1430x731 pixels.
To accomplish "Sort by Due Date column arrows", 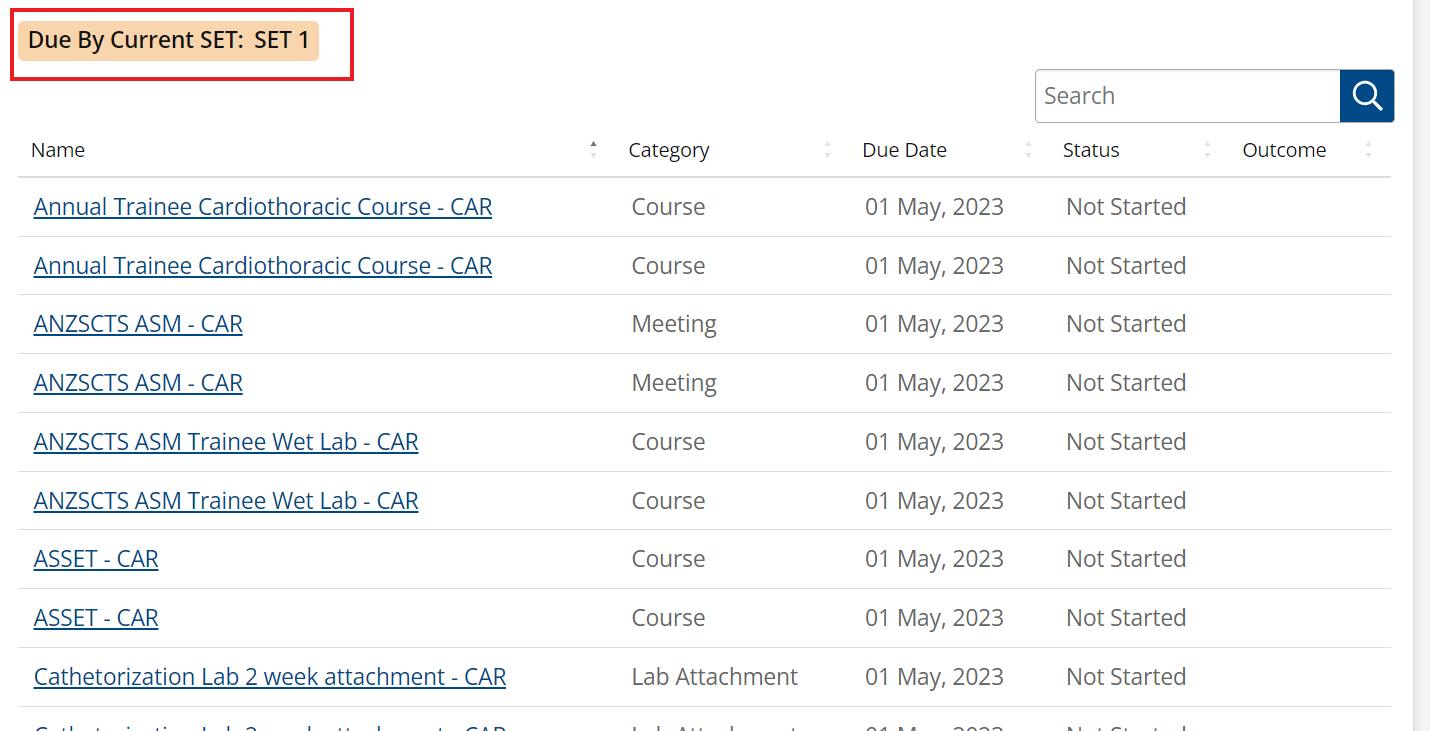I will 1029,150.
